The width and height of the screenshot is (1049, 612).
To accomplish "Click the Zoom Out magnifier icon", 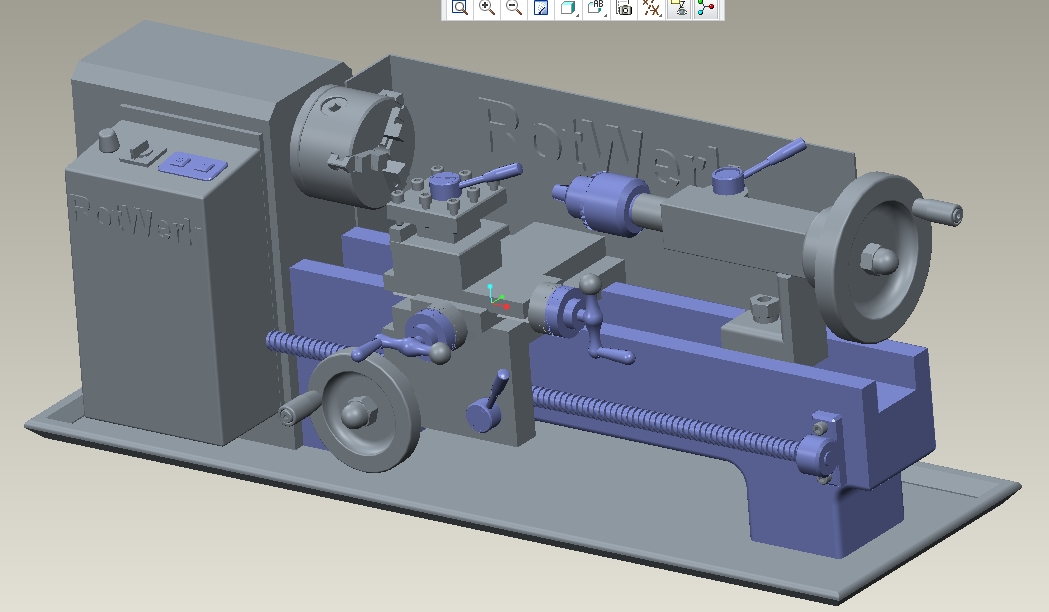I will pos(514,8).
